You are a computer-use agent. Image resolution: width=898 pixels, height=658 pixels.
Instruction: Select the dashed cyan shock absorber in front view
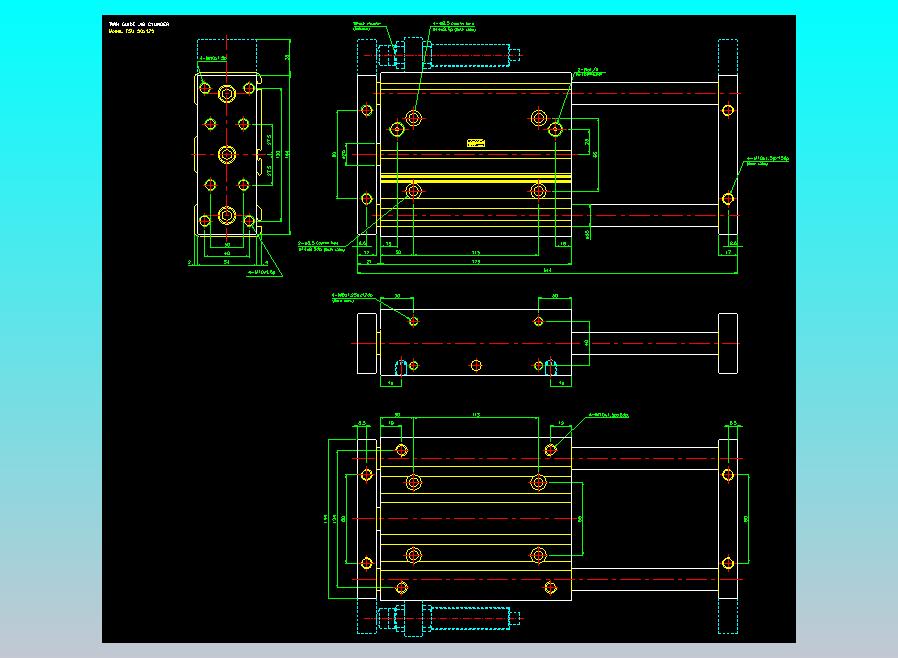[450, 55]
